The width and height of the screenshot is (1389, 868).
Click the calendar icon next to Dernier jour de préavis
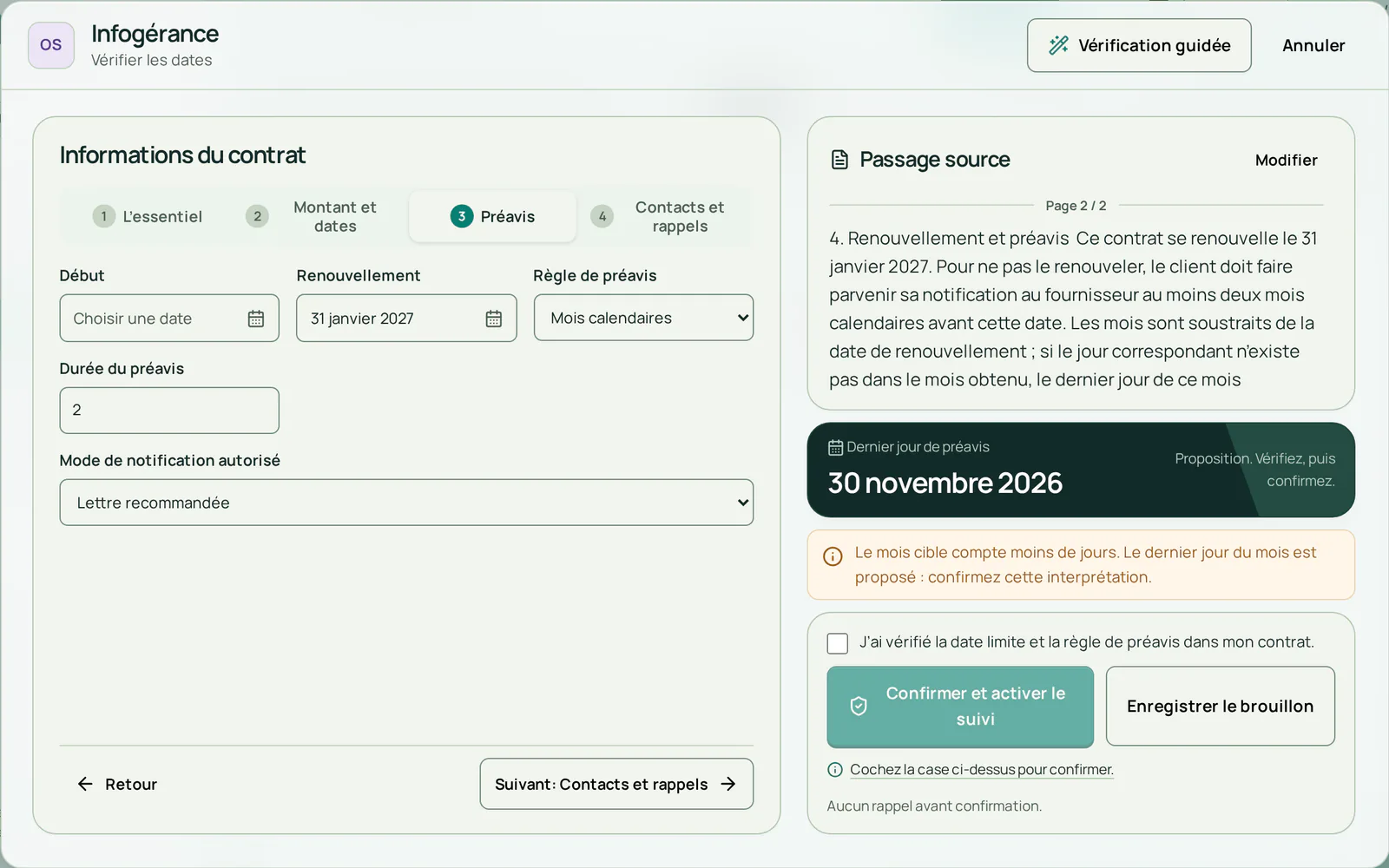click(x=835, y=448)
